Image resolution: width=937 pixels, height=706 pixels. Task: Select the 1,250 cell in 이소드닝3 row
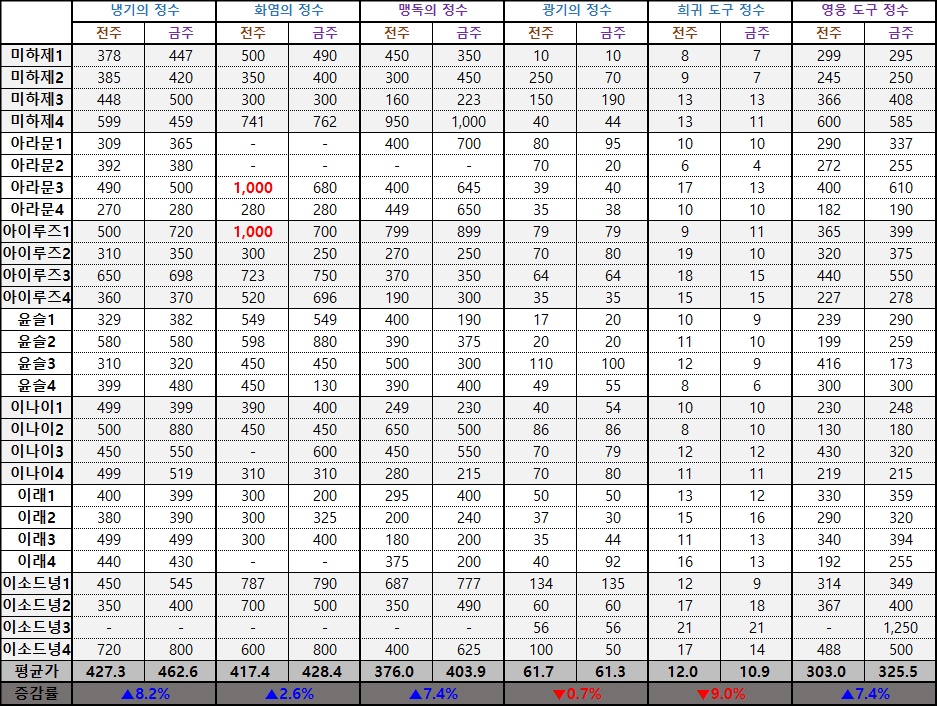pyautogui.click(x=900, y=627)
